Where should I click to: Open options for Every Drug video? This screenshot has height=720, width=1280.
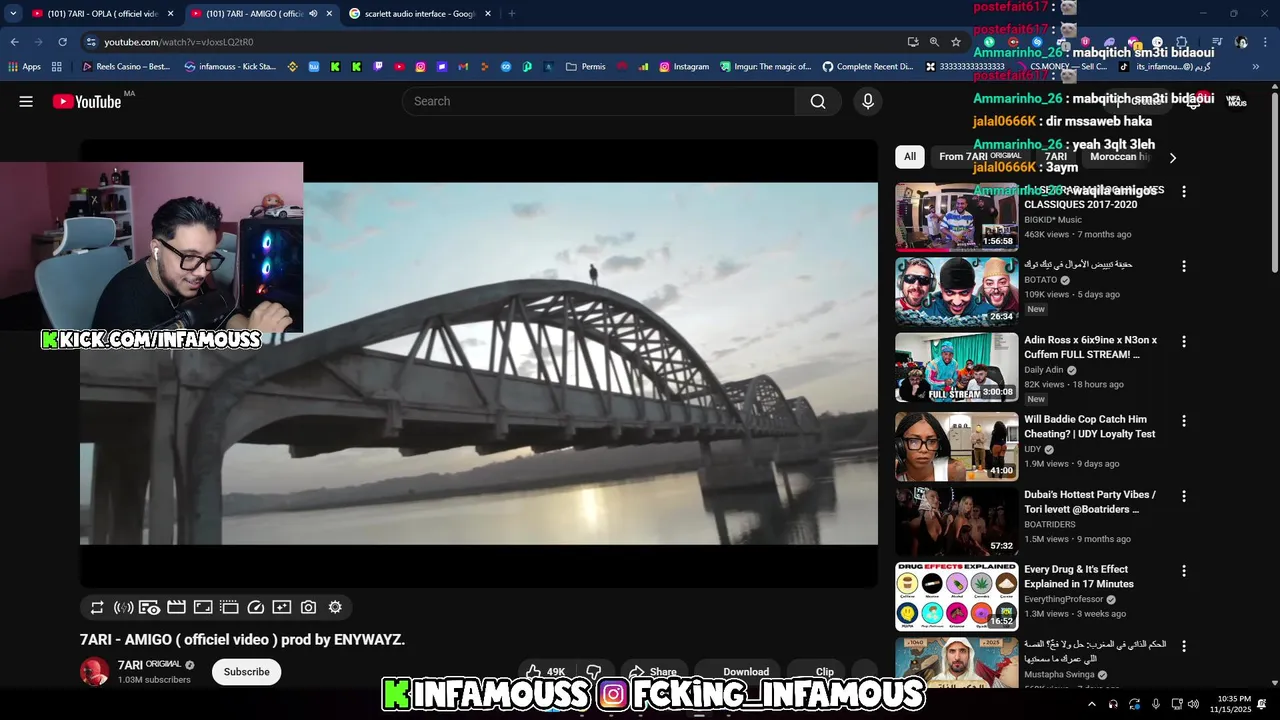(x=1184, y=571)
